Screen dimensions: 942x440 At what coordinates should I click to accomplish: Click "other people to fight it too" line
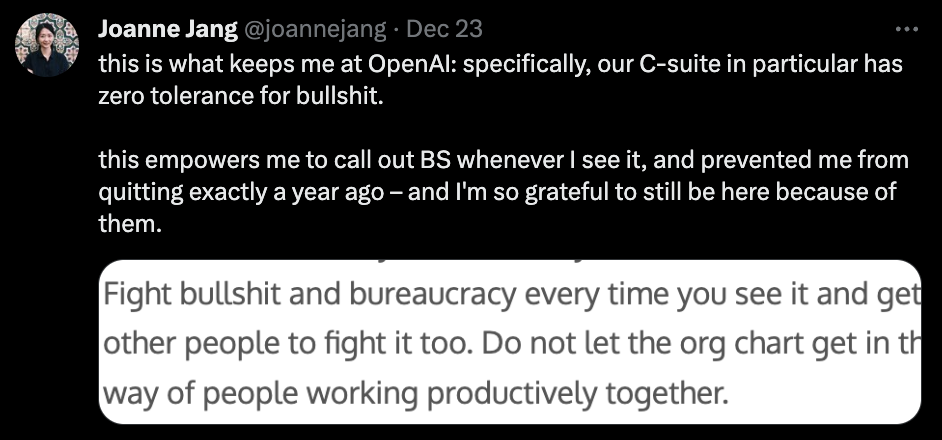(x=280, y=344)
